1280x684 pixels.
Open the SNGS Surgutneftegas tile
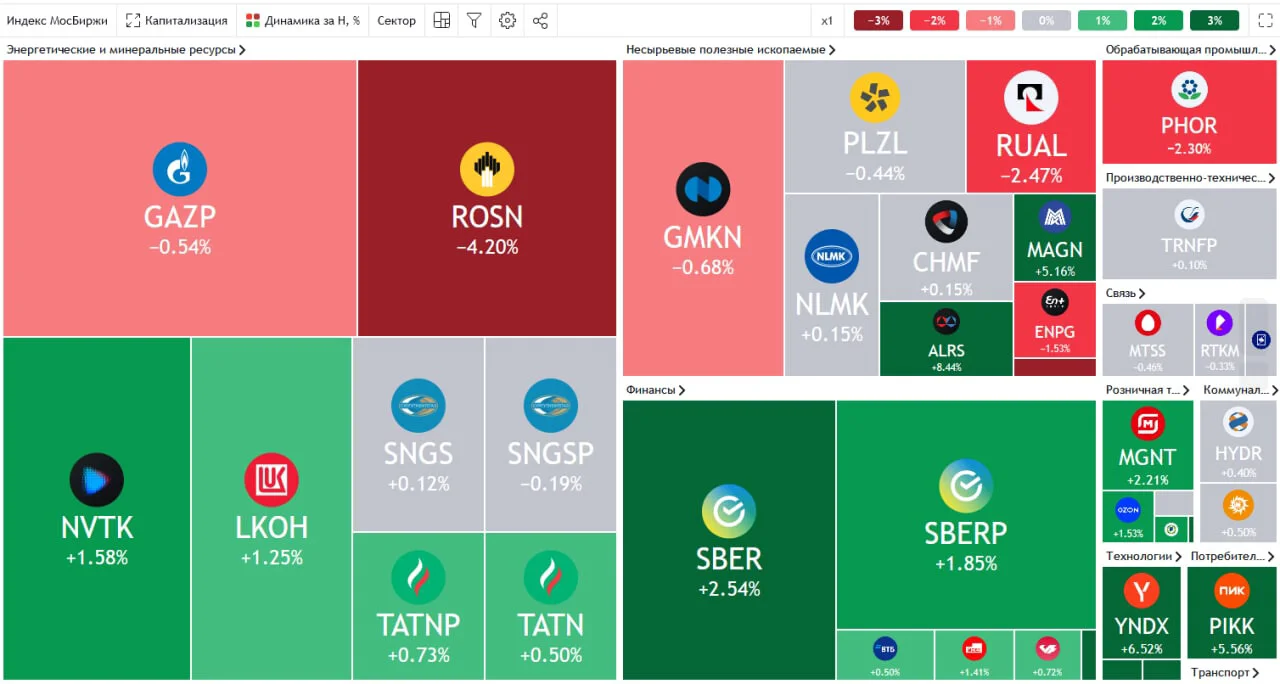coord(418,434)
